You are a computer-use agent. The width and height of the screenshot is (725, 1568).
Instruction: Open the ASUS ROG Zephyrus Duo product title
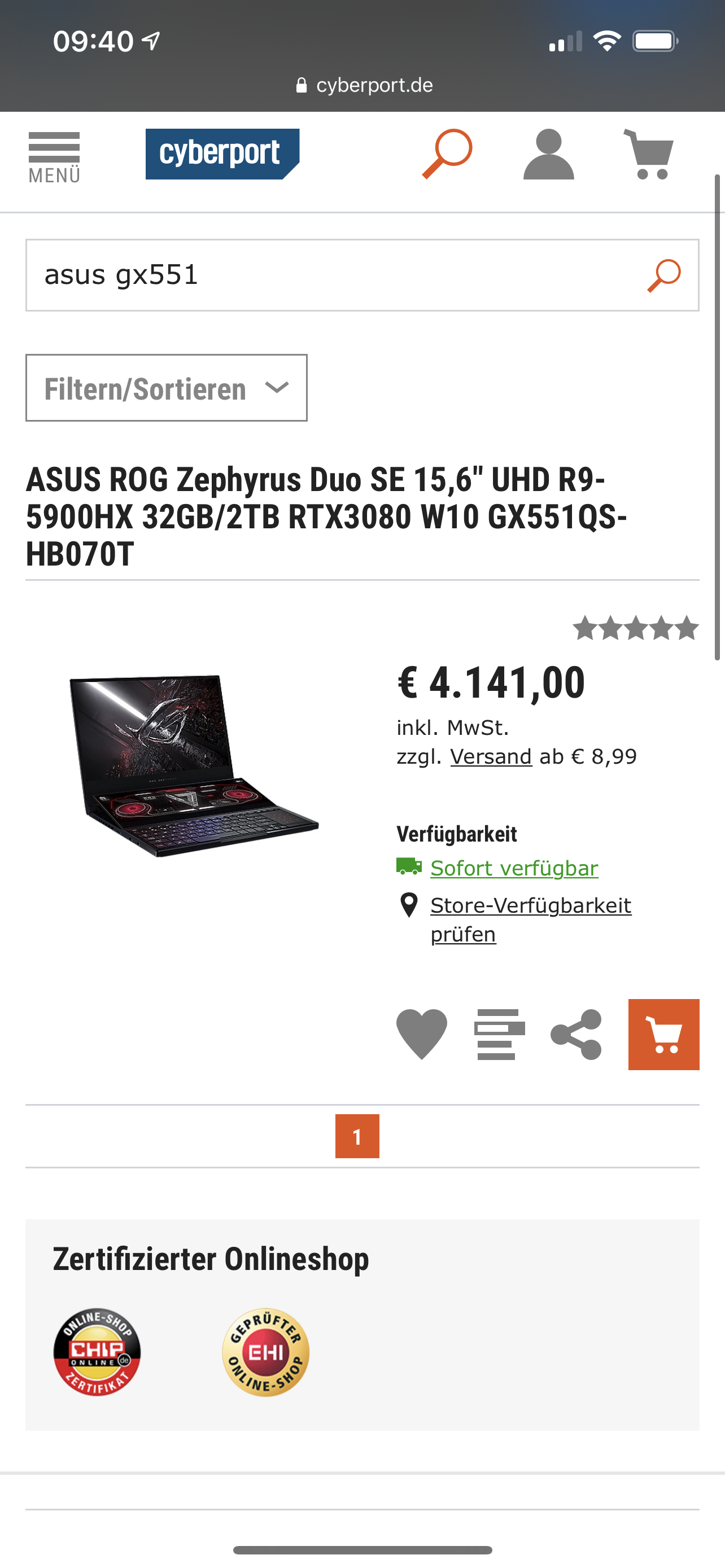[327, 516]
